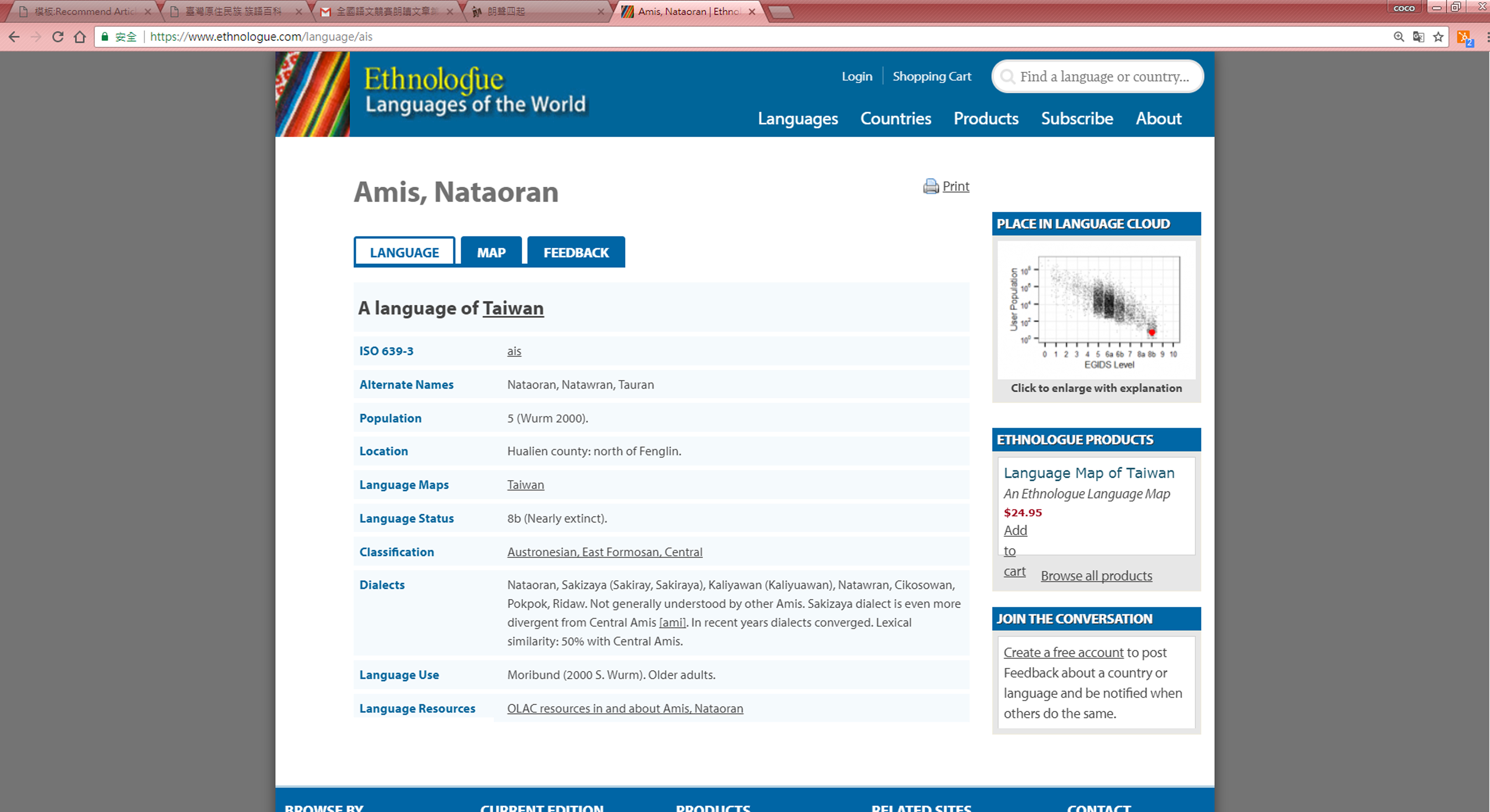Click the Ethnologue woven fabric logo
1490x812 pixels.
click(312, 94)
